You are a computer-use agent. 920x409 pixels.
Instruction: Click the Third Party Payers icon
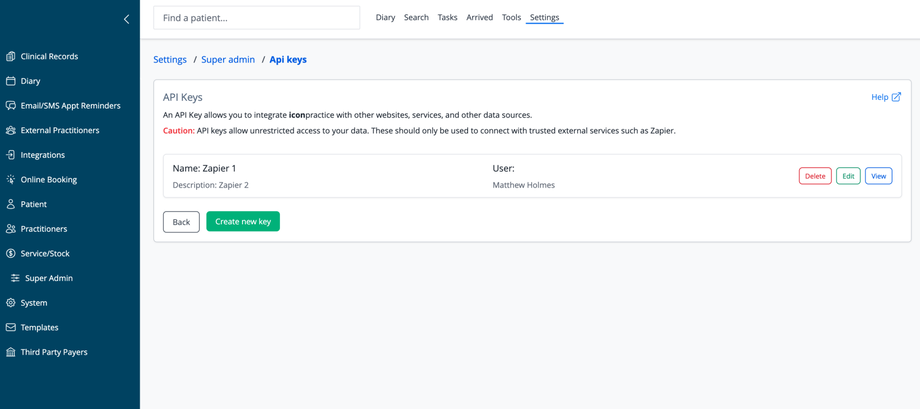coord(11,352)
